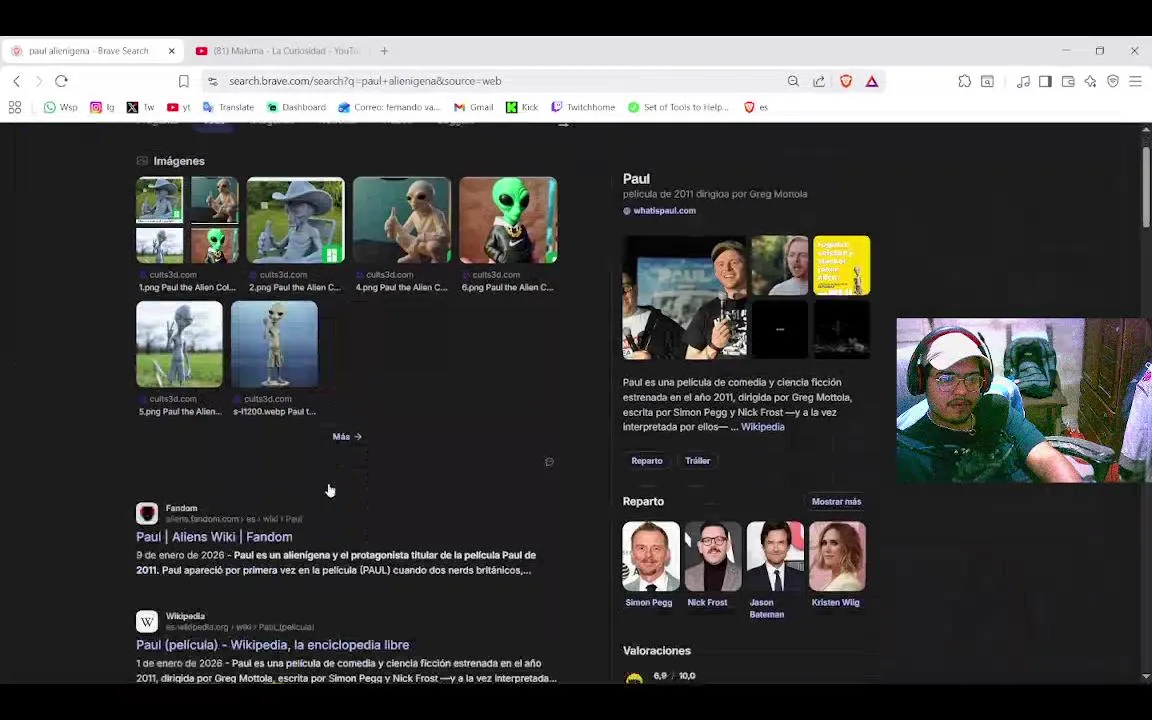Open Paul | Aliens Wiki | Fandom result
The width and height of the screenshot is (1152, 720).
click(x=215, y=537)
